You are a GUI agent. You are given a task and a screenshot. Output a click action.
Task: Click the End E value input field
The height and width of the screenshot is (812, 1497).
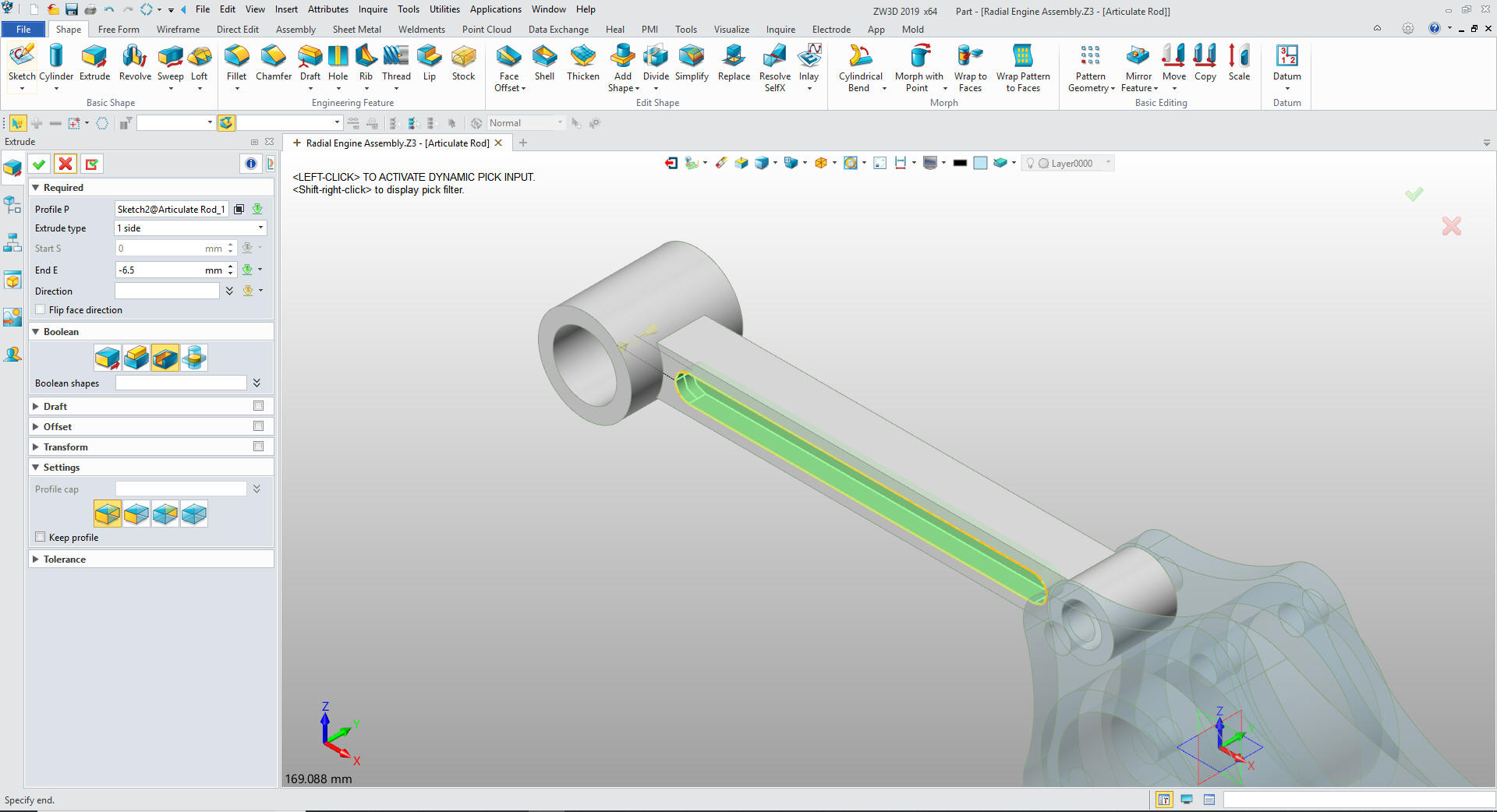pos(160,270)
